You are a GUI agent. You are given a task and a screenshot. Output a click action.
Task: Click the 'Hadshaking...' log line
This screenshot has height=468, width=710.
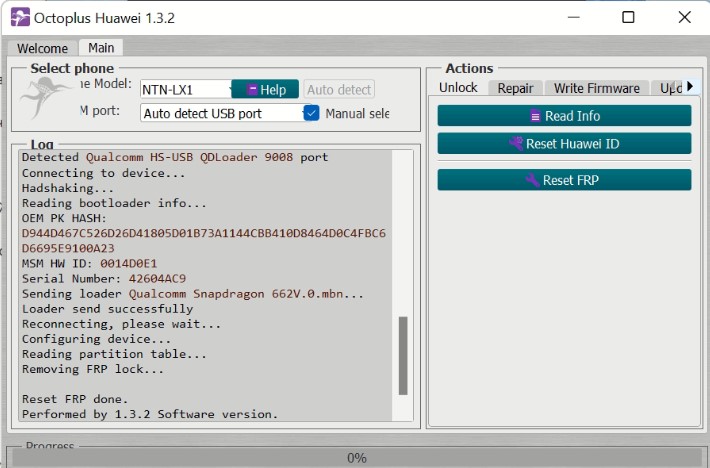coord(67,188)
